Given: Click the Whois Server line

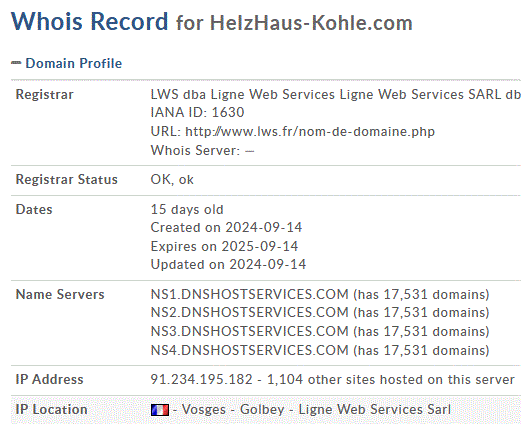Looking at the screenshot, I should (x=202, y=150).
